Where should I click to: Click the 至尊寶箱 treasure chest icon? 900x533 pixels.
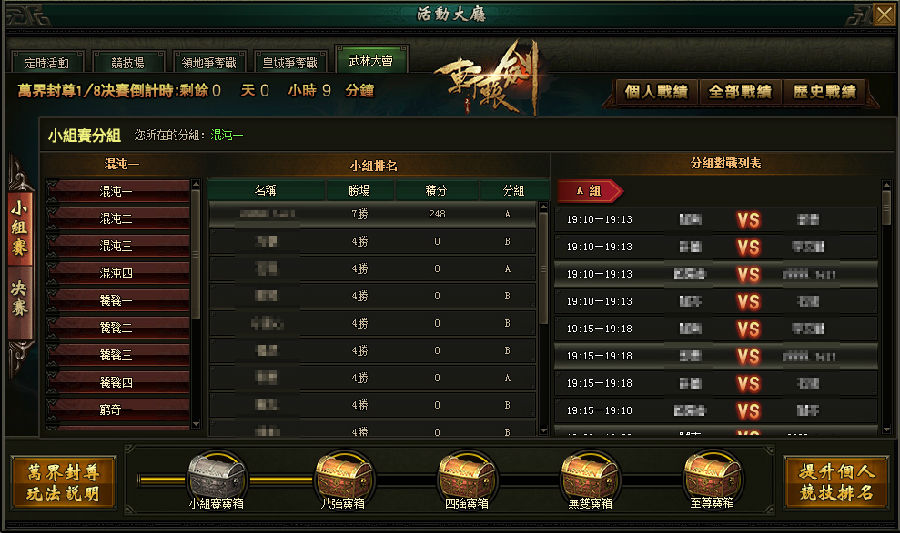[x=712, y=476]
